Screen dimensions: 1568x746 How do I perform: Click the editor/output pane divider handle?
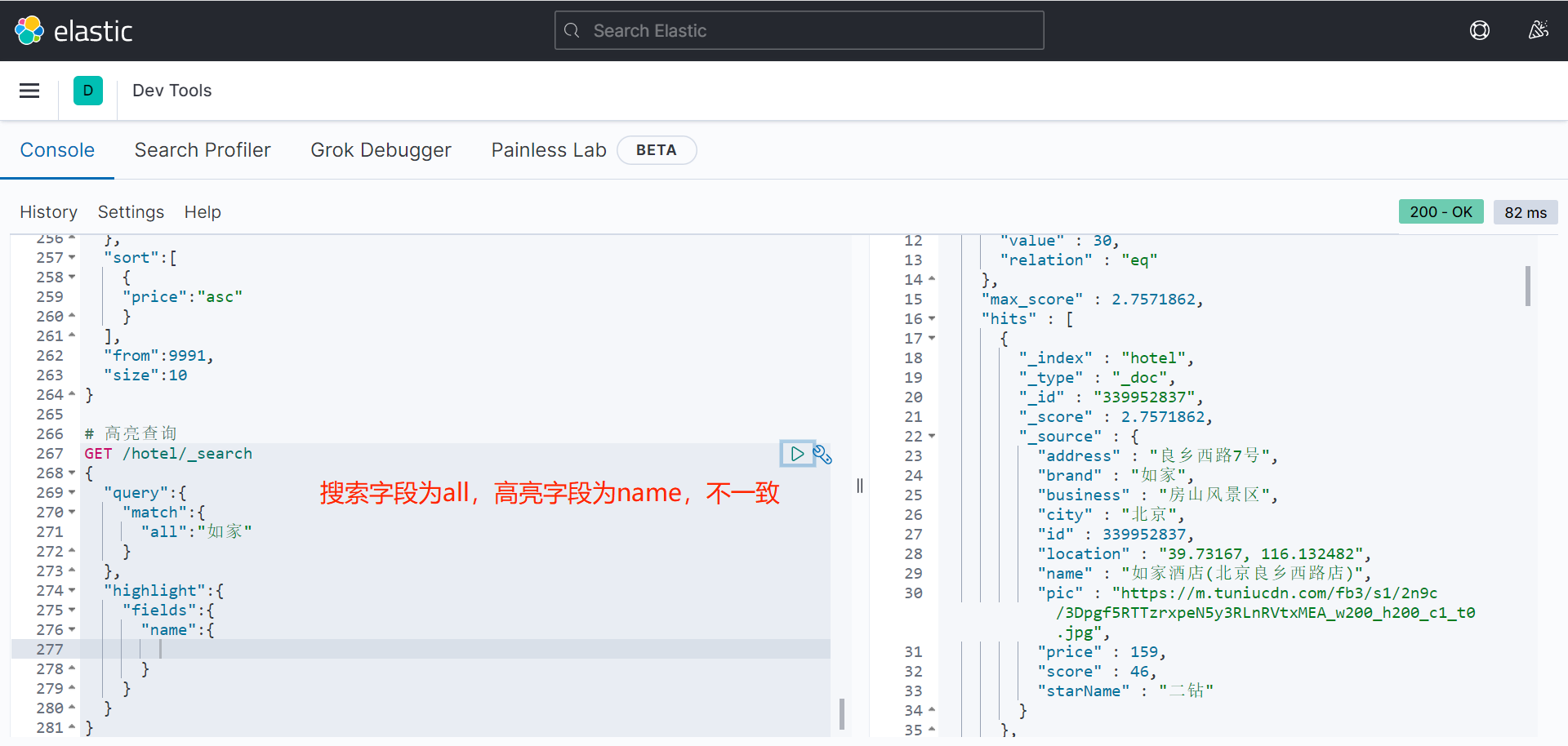click(860, 486)
